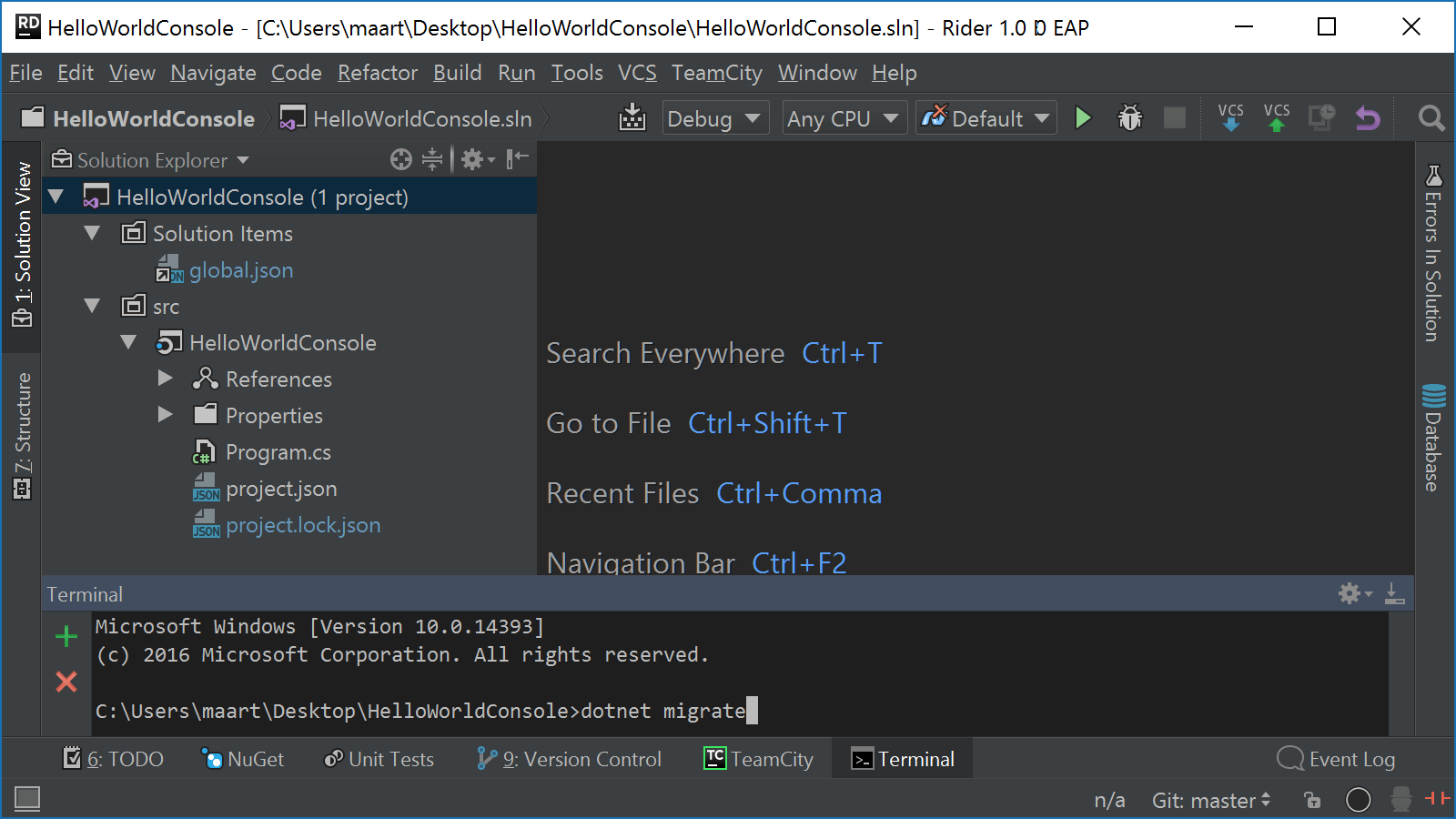Start debugging with the bug icon
This screenshot has height=819, width=1456.
(1129, 117)
